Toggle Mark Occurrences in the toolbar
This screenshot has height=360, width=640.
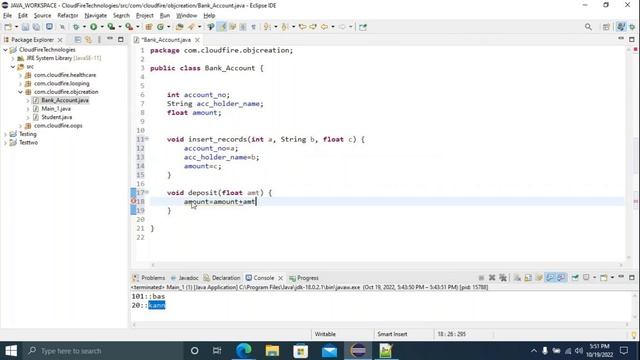pos(222,27)
